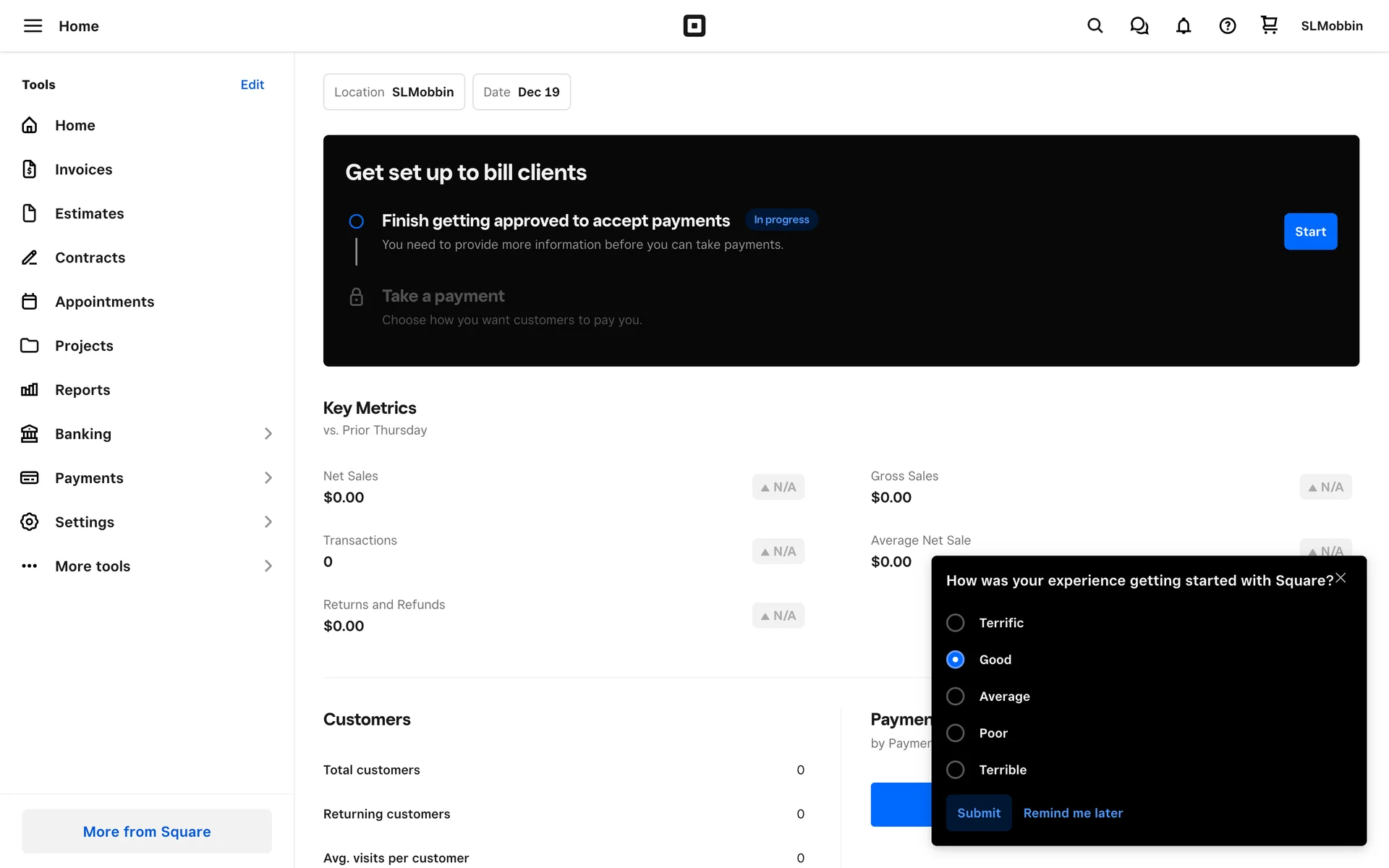The width and height of the screenshot is (1389, 868).
Task: Go to Appointments in sidebar
Action: pos(104,302)
